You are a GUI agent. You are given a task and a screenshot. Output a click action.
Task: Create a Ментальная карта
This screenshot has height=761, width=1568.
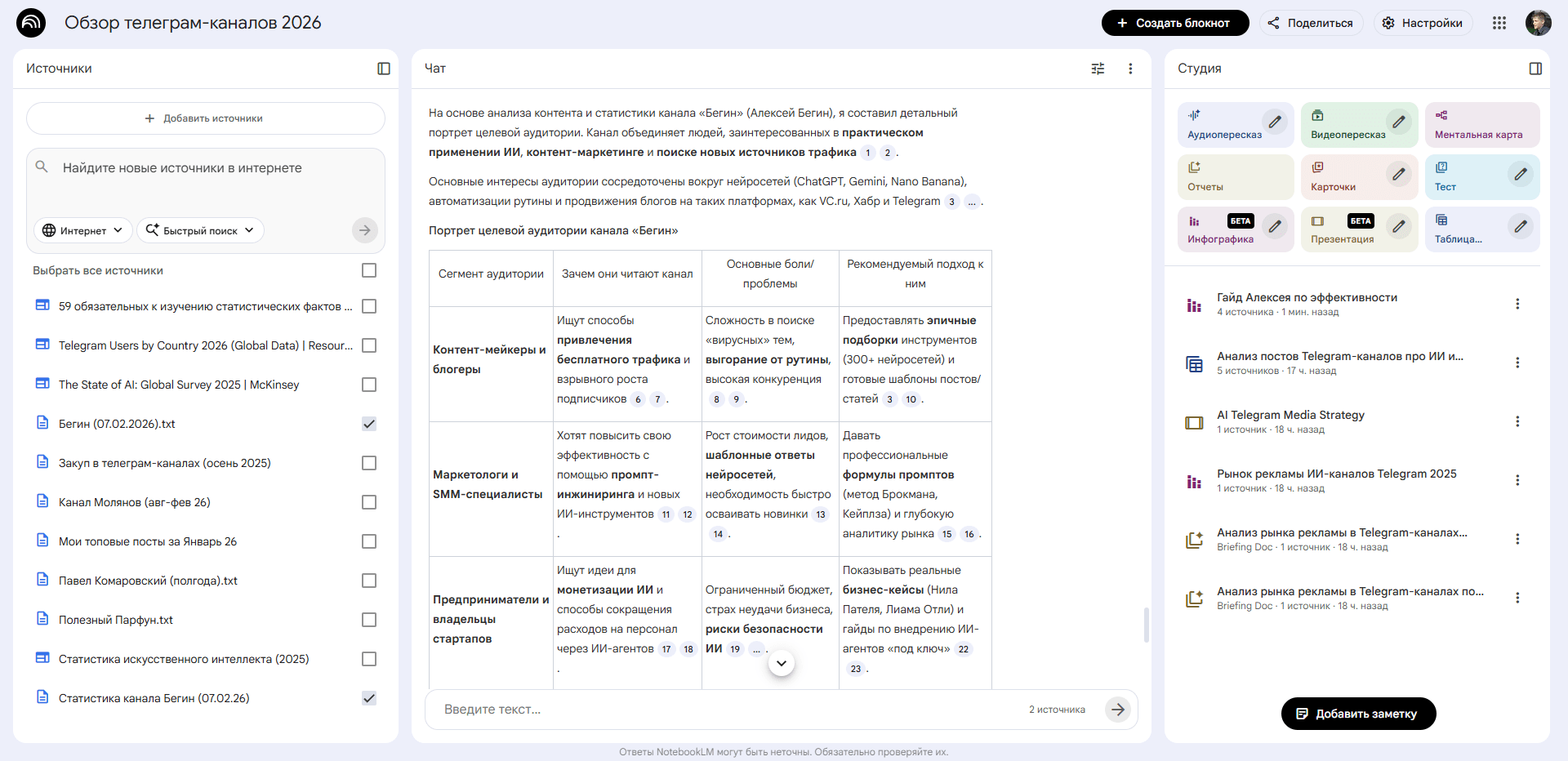point(1481,124)
